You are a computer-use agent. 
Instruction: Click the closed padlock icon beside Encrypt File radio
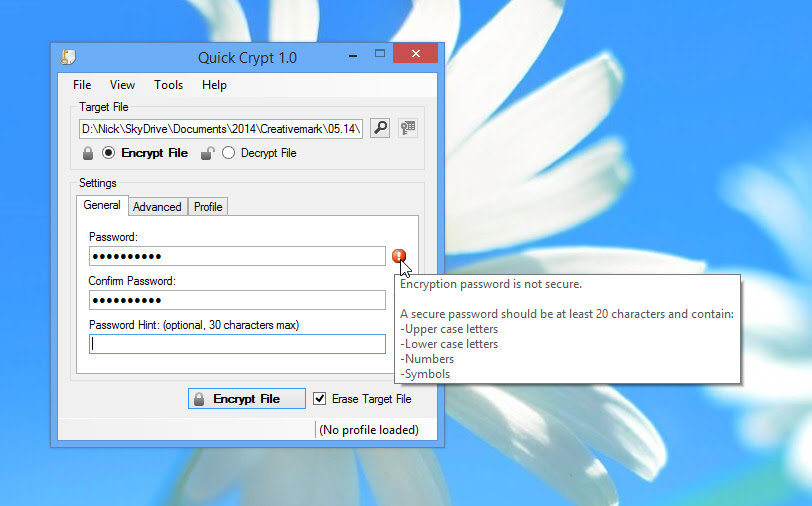pyautogui.click(x=88, y=153)
